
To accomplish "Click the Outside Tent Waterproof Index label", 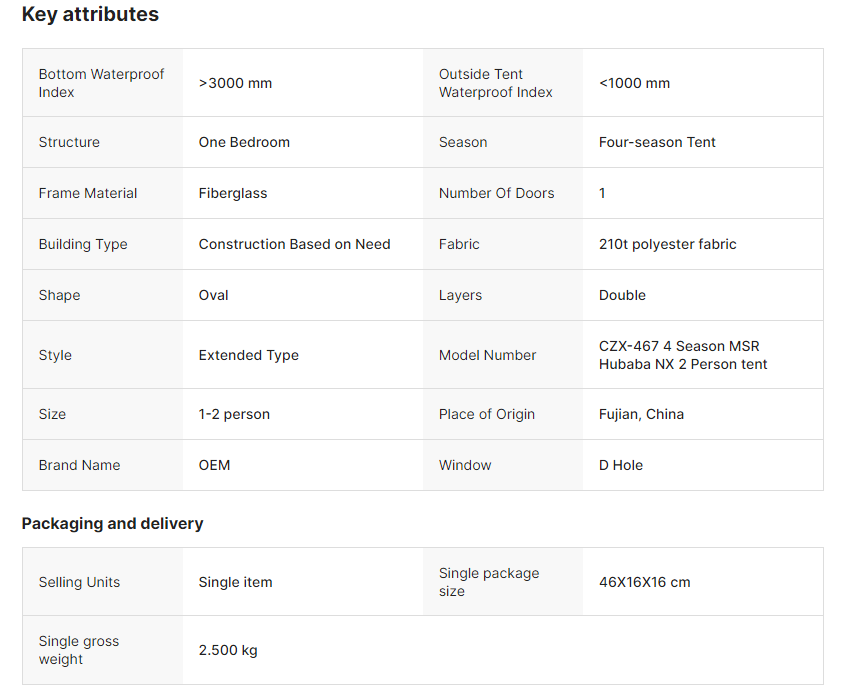I will click(495, 83).
